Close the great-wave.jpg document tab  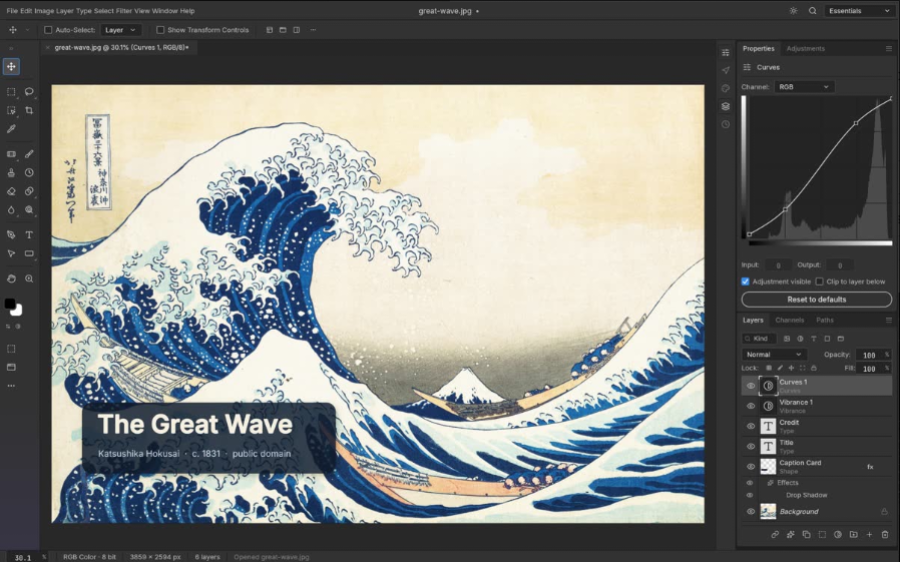tap(48, 48)
